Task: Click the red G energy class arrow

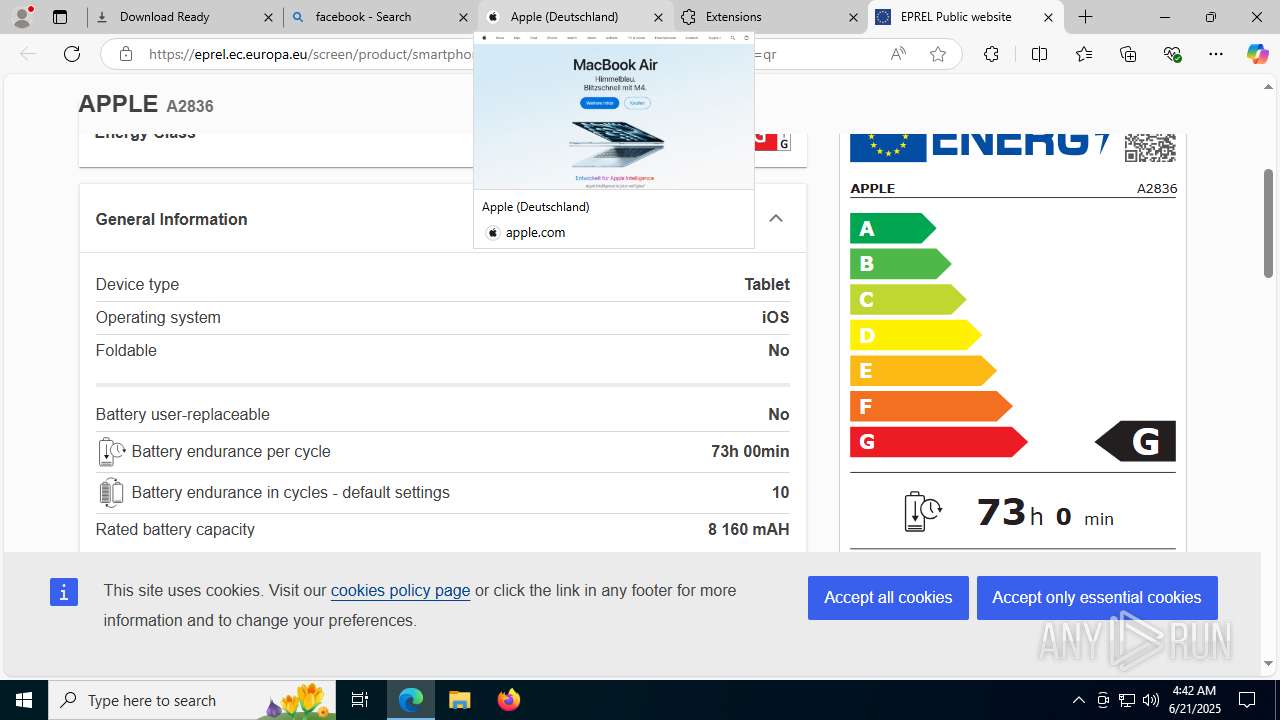Action: (x=938, y=441)
